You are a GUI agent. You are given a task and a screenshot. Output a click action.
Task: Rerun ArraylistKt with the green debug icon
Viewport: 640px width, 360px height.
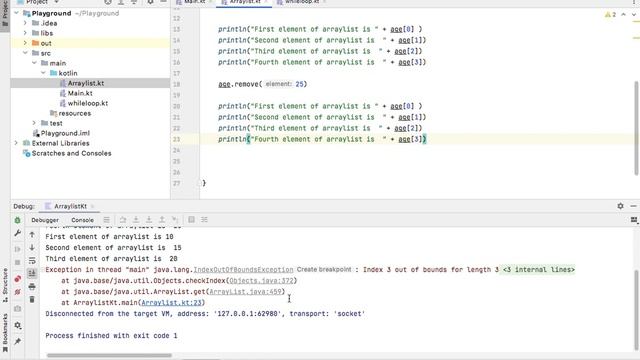click(x=17, y=220)
